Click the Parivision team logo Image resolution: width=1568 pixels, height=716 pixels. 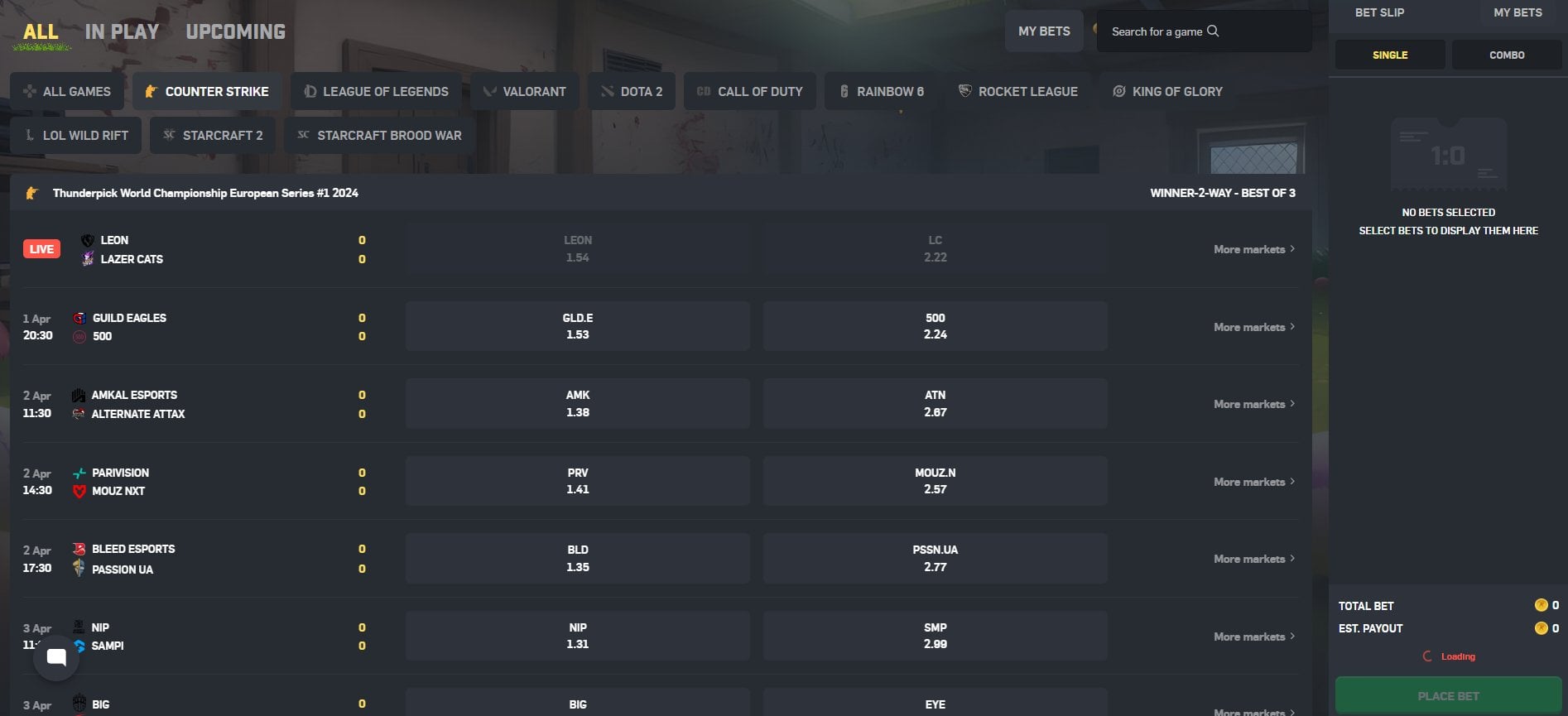79,473
